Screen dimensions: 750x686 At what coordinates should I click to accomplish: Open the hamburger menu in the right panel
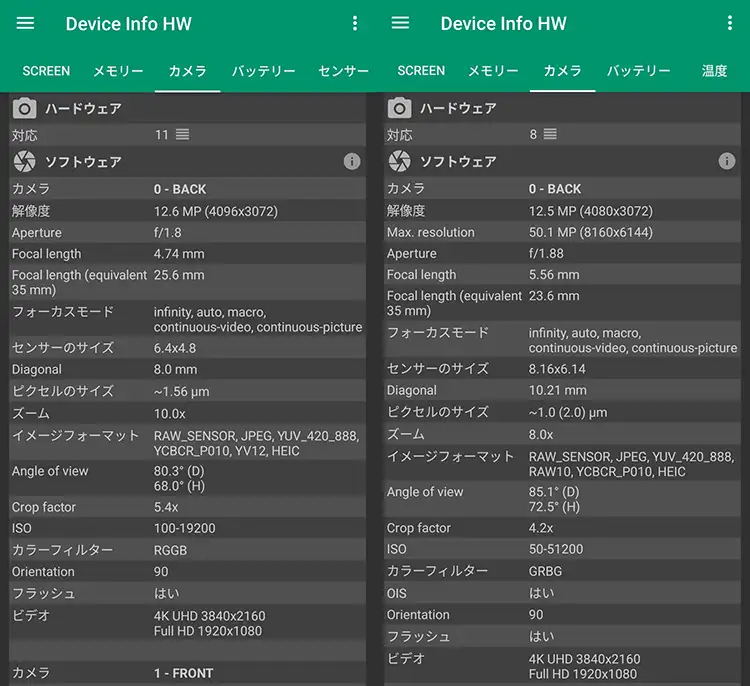pos(401,23)
